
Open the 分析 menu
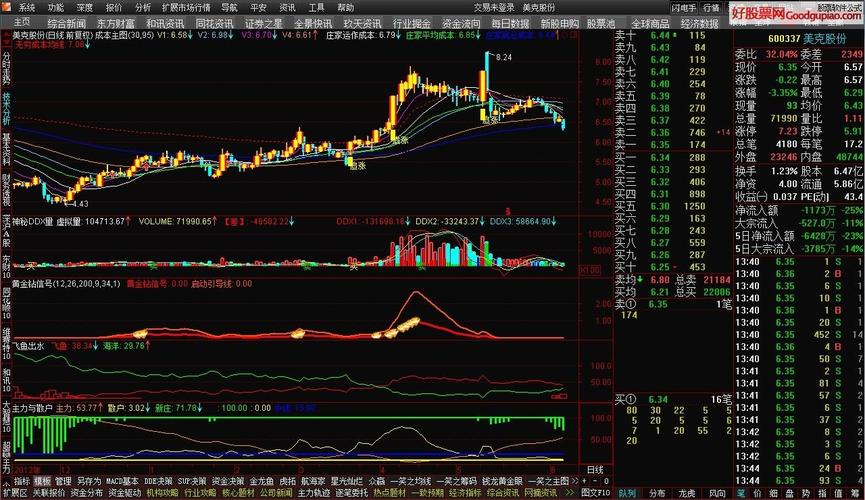pyautogui.click(x=142, y=7)
